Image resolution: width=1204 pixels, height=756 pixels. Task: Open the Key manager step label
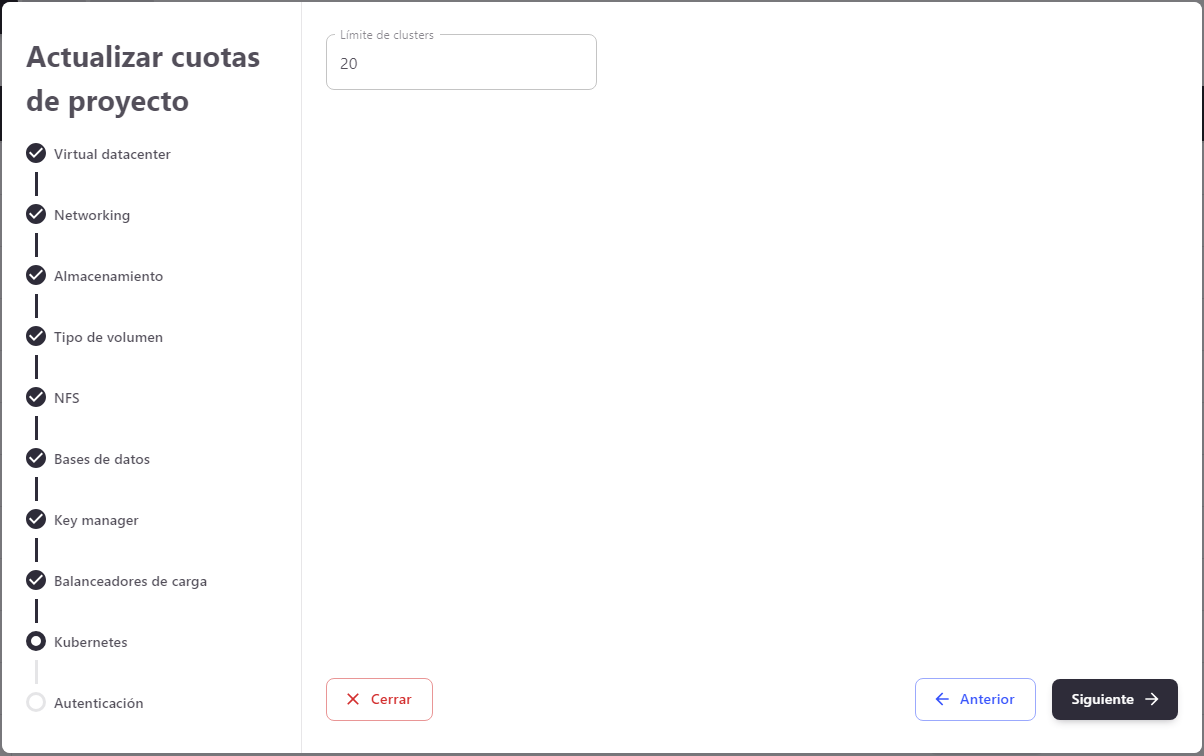tap(96, 520)
